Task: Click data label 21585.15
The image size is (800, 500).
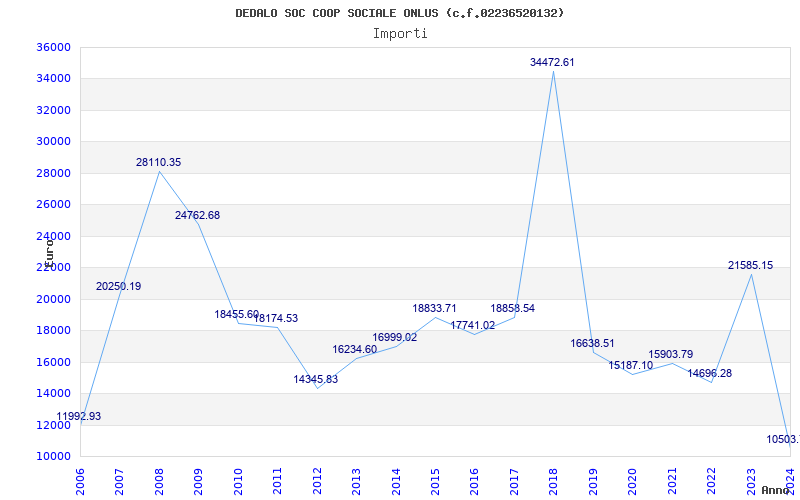Action: (x=750, y=265)
